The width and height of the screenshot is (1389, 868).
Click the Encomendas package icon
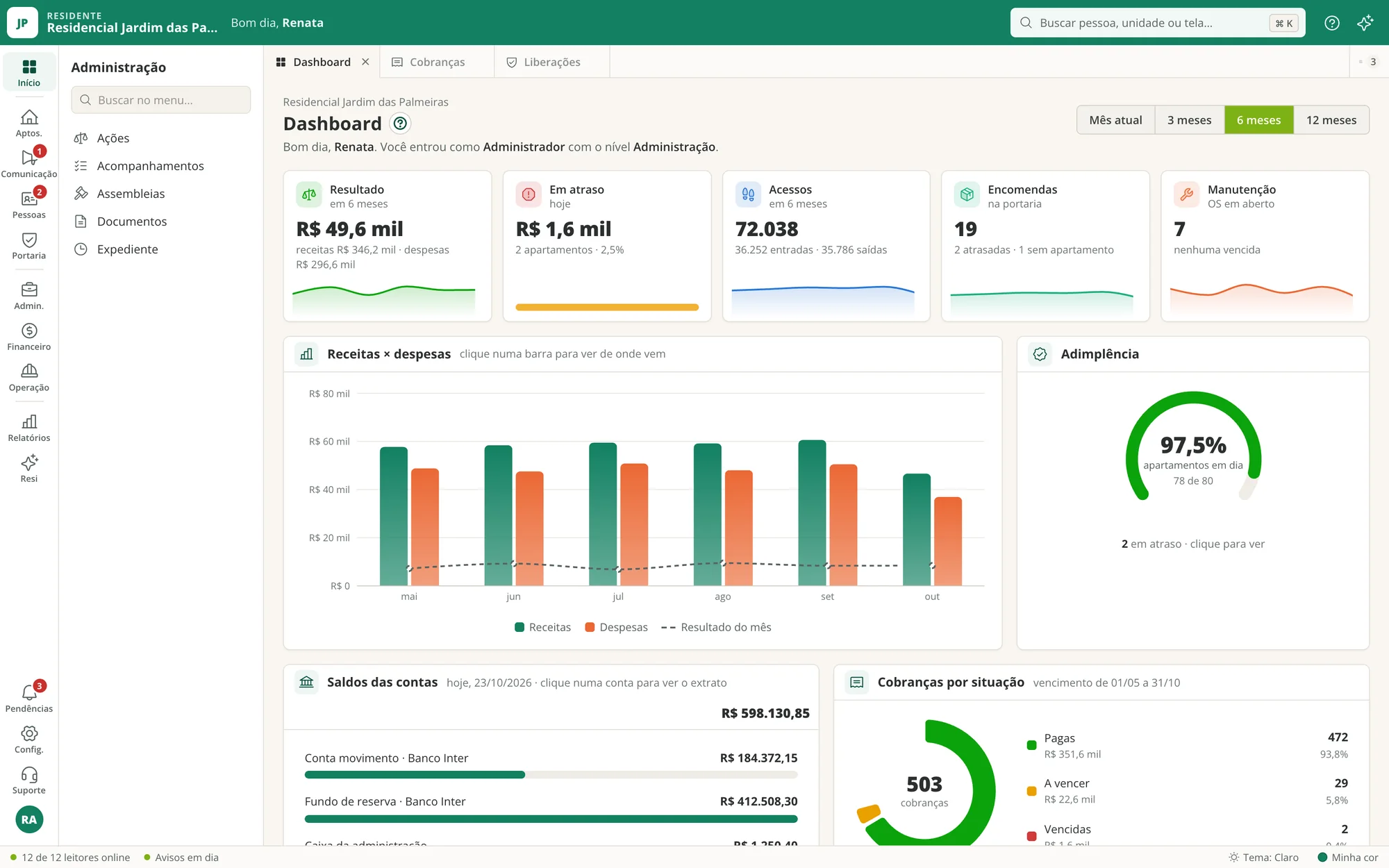click(x=967, y=195)
